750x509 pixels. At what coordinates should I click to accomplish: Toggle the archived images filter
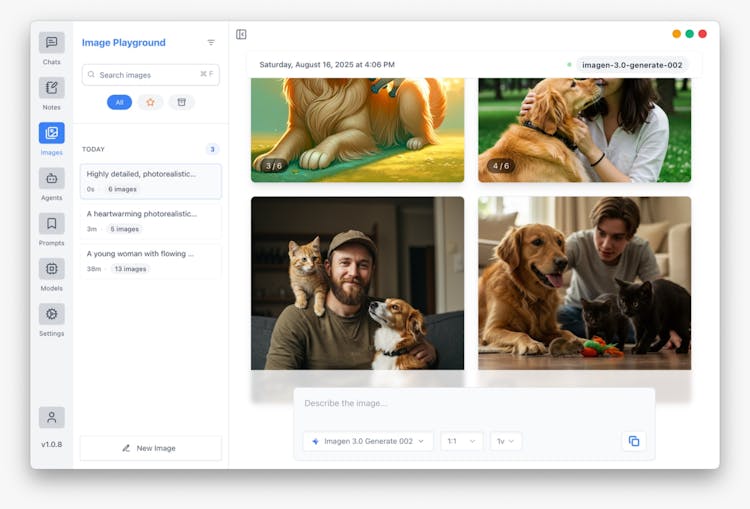(x=181, y=102)
